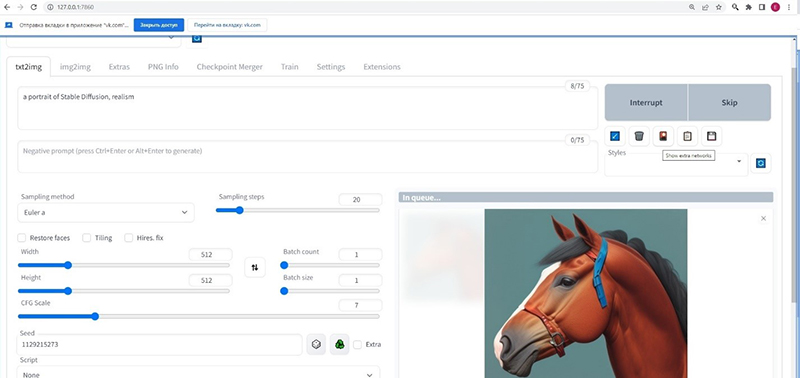Click the Interrupt button
The width and height of the screenshot is (800, 378).
[646, 103]
